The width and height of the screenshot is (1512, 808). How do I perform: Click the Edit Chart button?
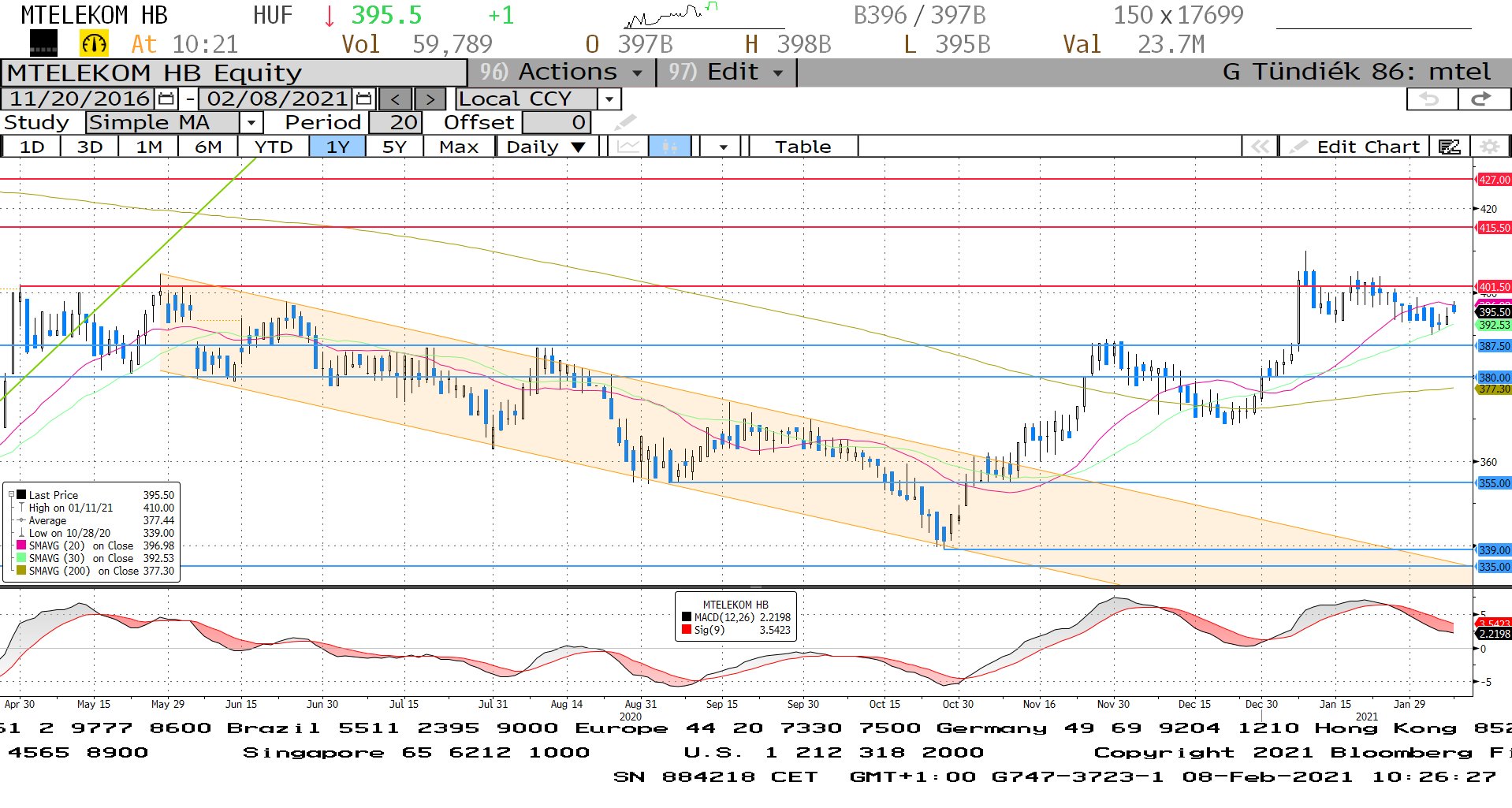pos(1354,147)
